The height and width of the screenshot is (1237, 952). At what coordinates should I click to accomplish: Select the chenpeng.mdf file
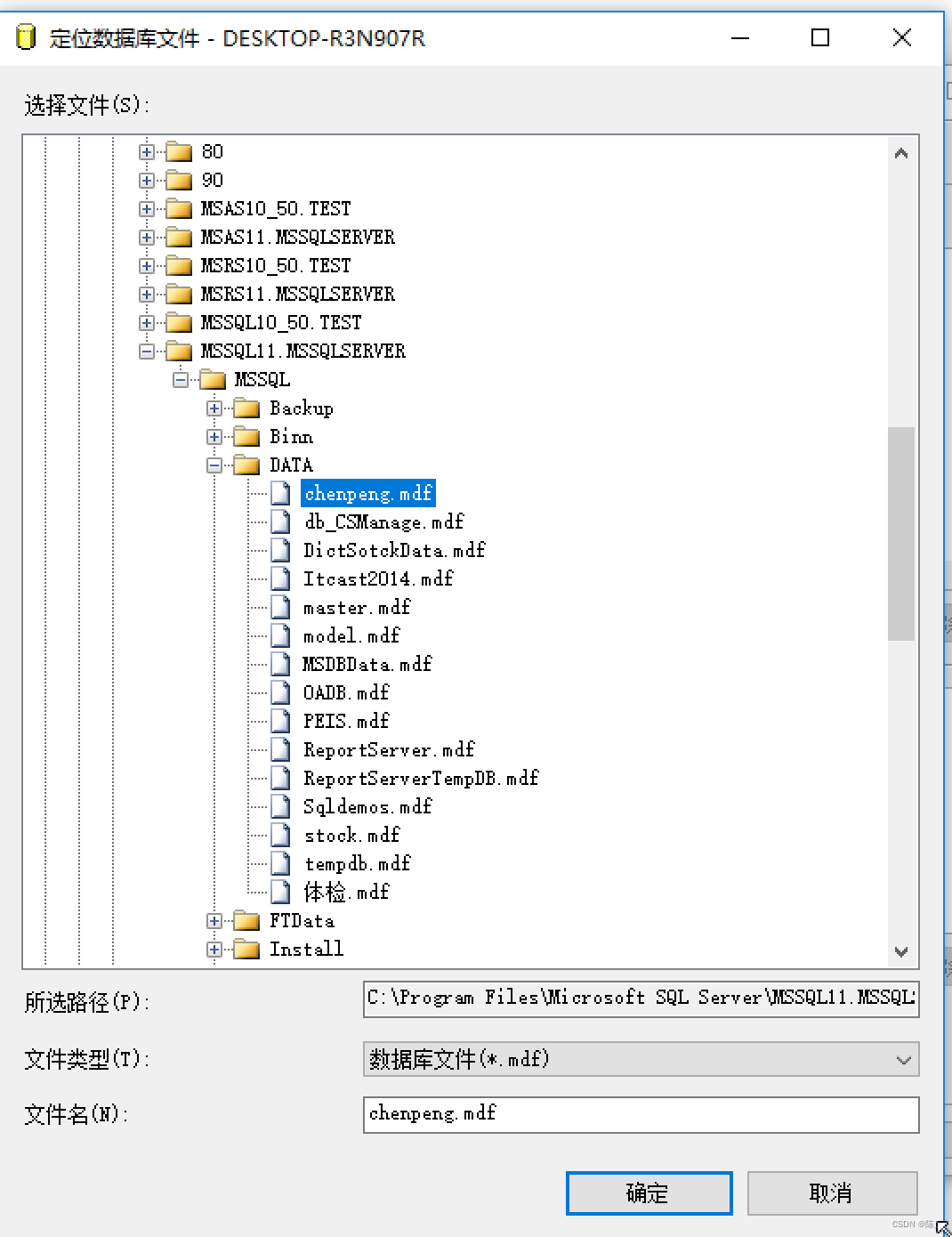click(368, 493)
